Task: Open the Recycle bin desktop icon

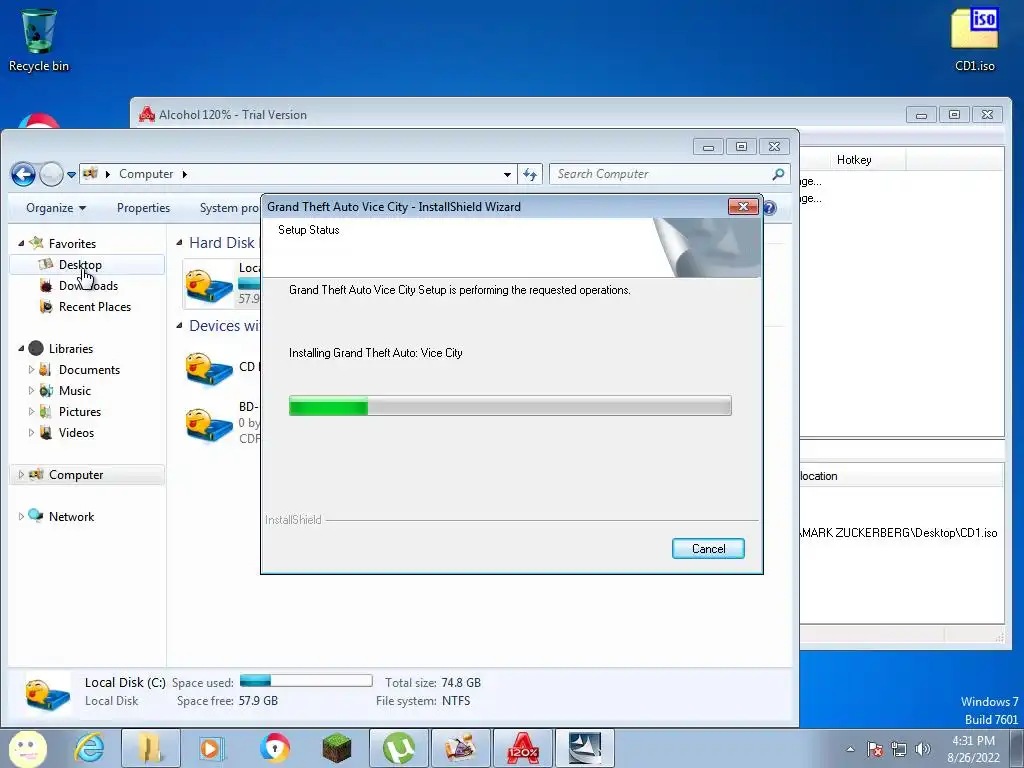Action: tap(39, 39)
